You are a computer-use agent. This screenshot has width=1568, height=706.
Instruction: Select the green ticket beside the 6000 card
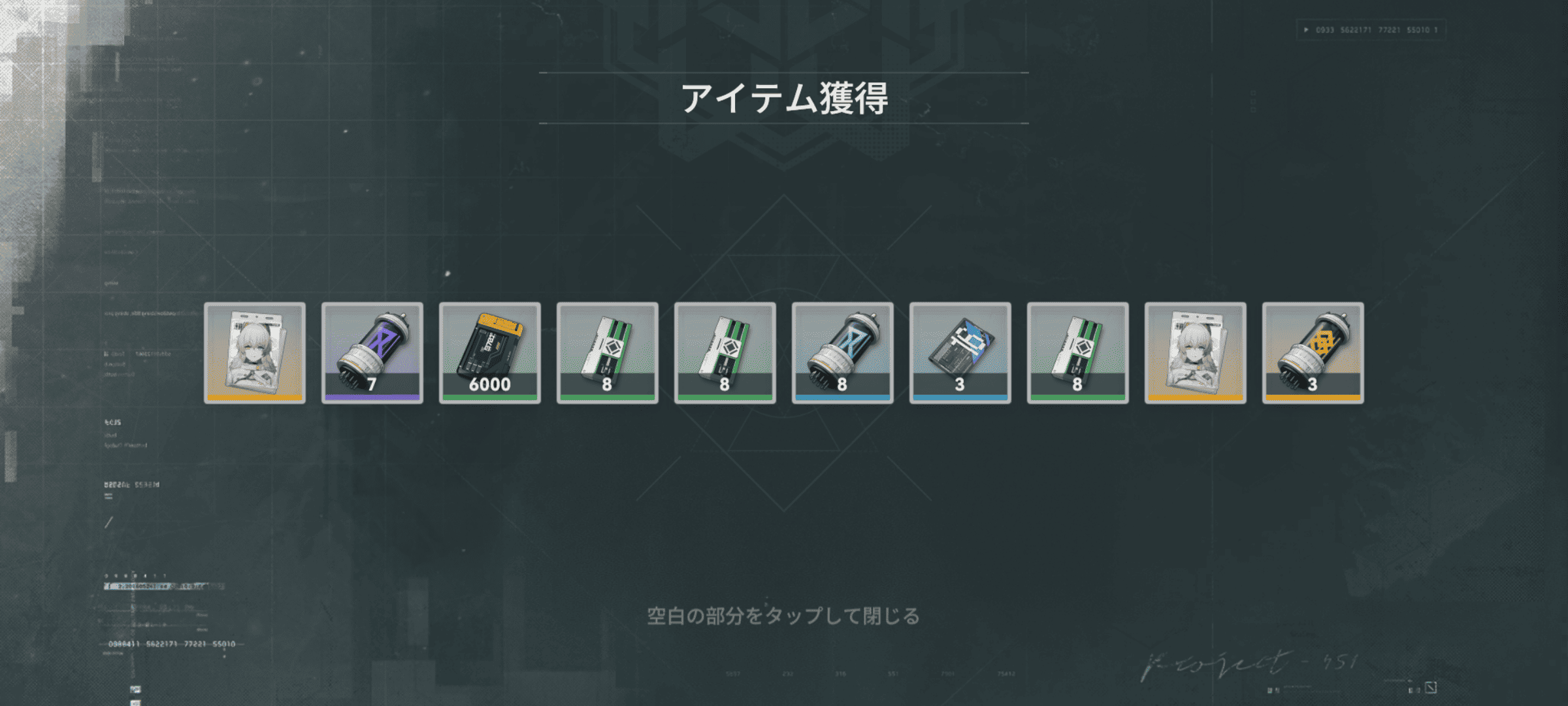(x=608, y=353)
